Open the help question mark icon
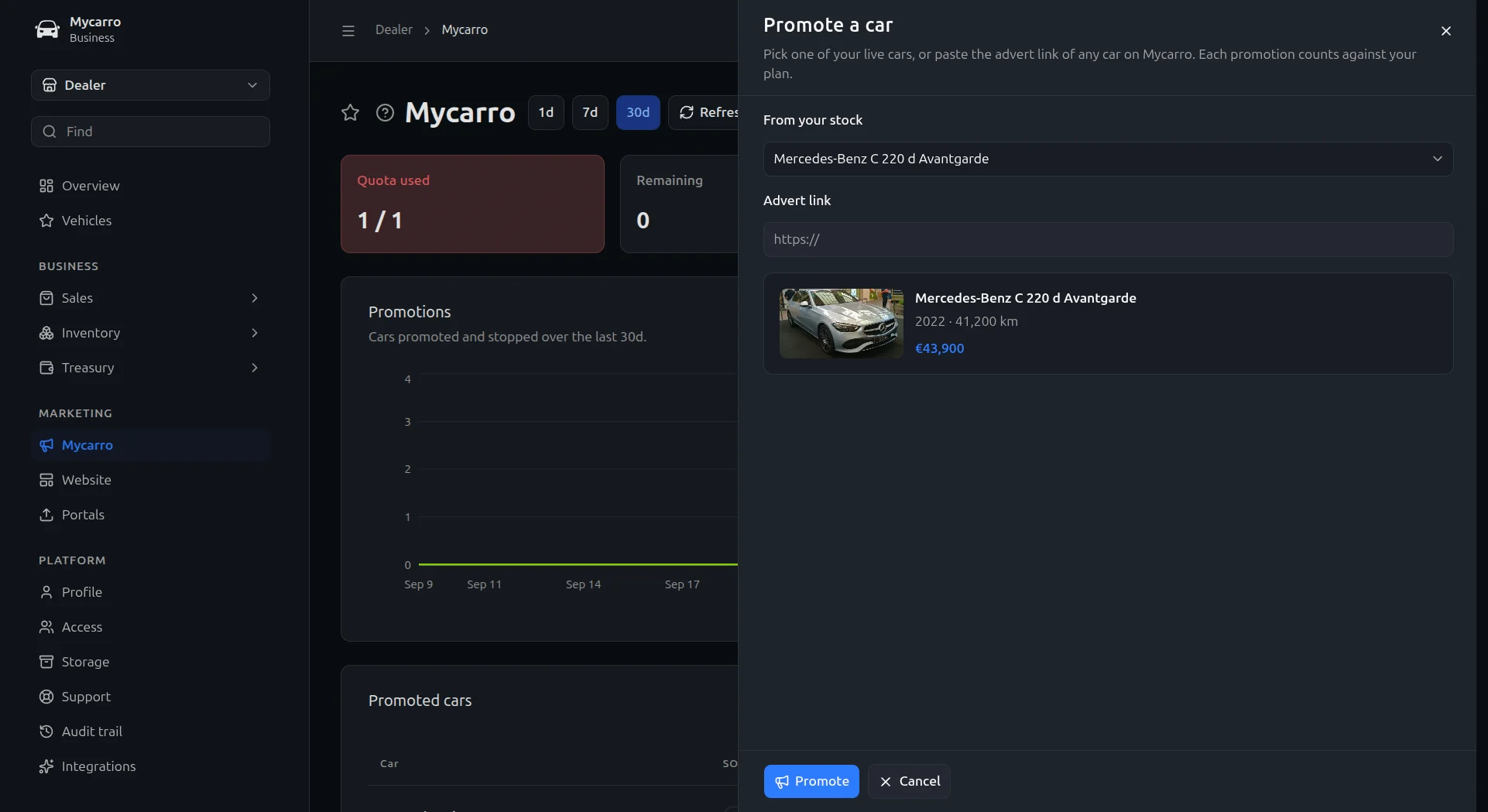The image size is (1488, 812). [x=385, y=113]
